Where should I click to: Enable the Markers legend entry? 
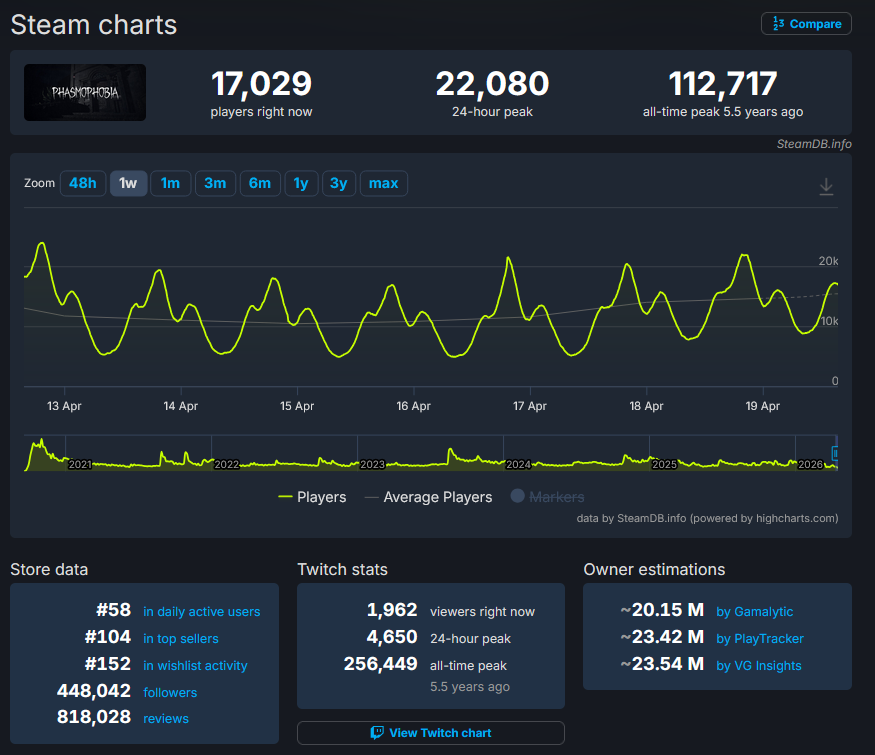coord(547,497)
